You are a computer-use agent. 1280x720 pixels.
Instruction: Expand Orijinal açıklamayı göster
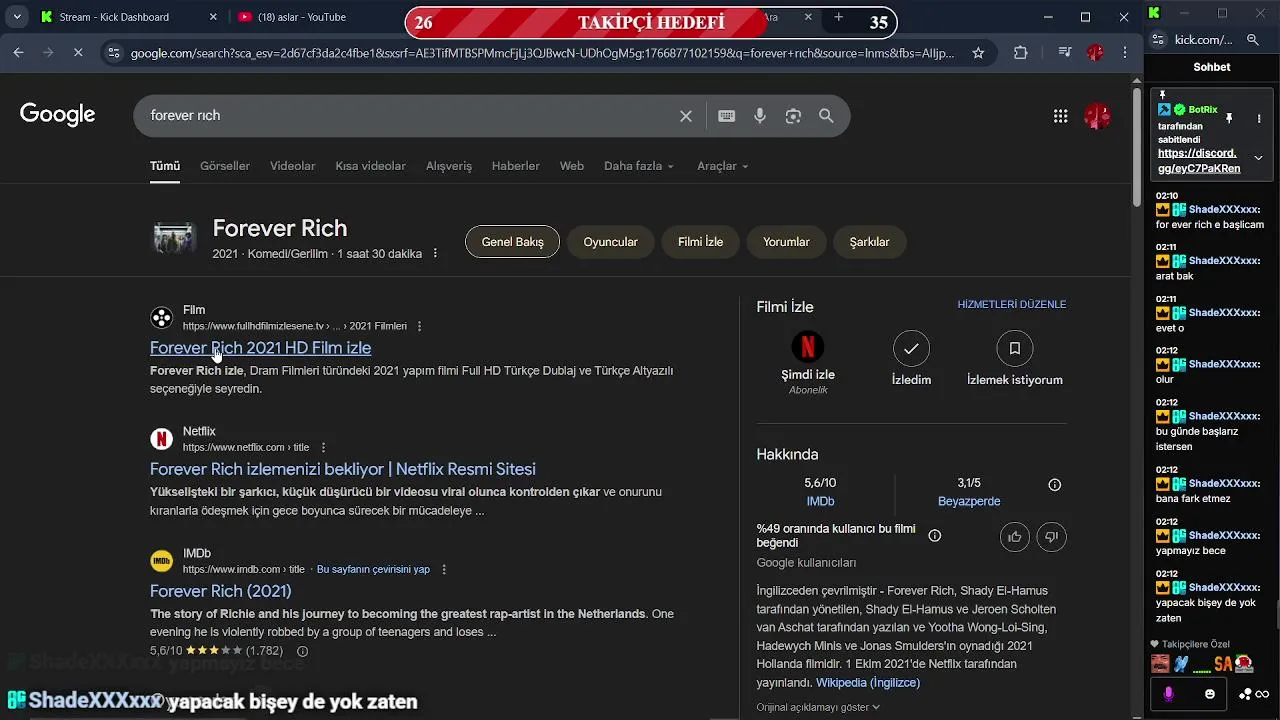[818, 707]
